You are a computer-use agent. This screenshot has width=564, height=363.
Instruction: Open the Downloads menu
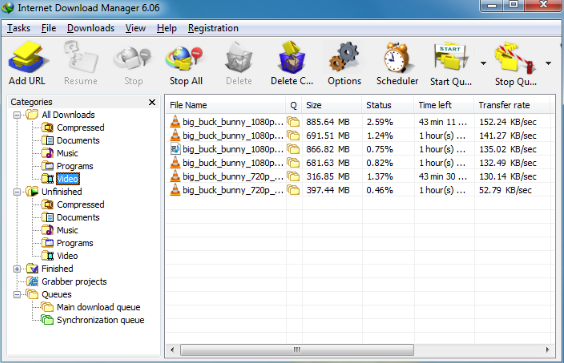click(91, 28)
